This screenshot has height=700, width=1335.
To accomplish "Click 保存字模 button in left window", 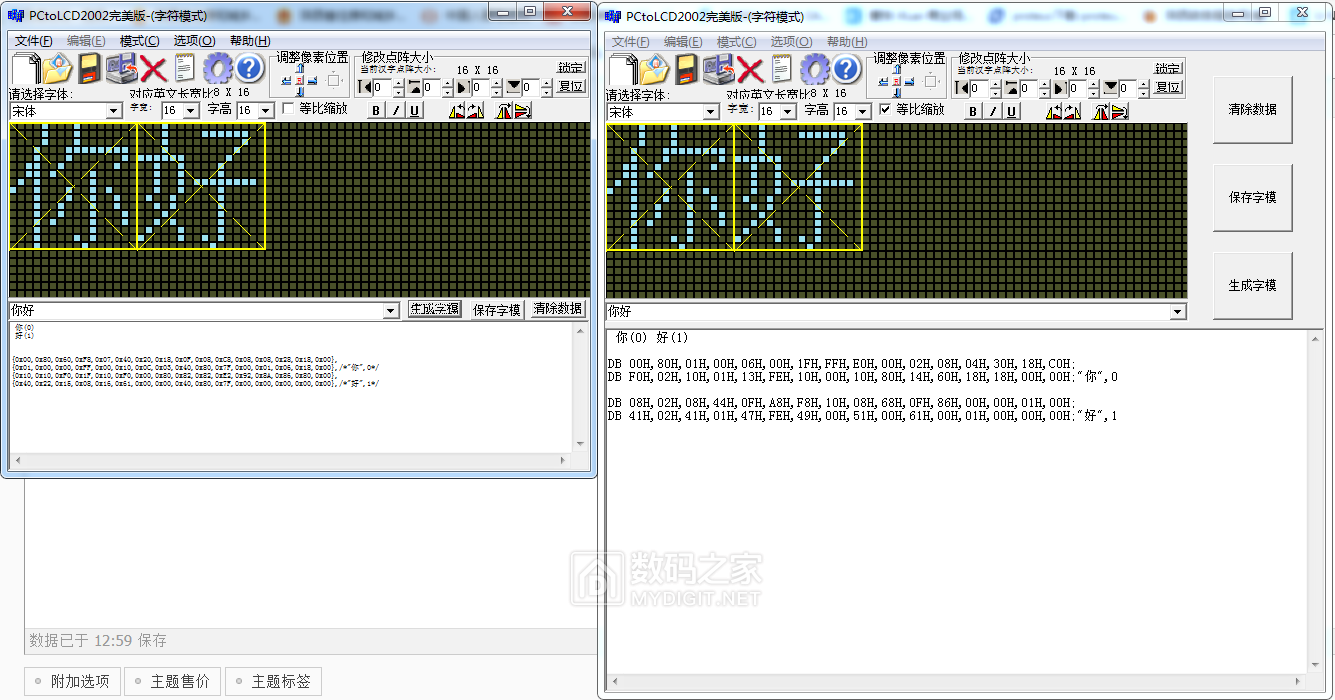I will (x=497, y=310).
